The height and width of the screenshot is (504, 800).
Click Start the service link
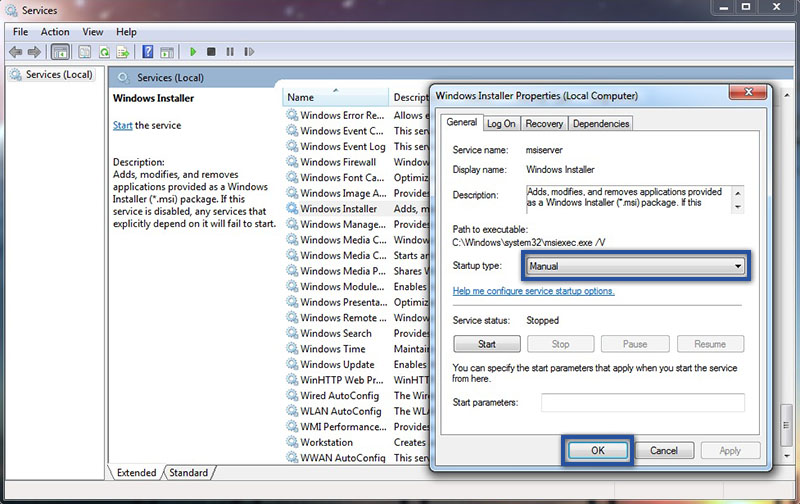click(x=122, y=125)
